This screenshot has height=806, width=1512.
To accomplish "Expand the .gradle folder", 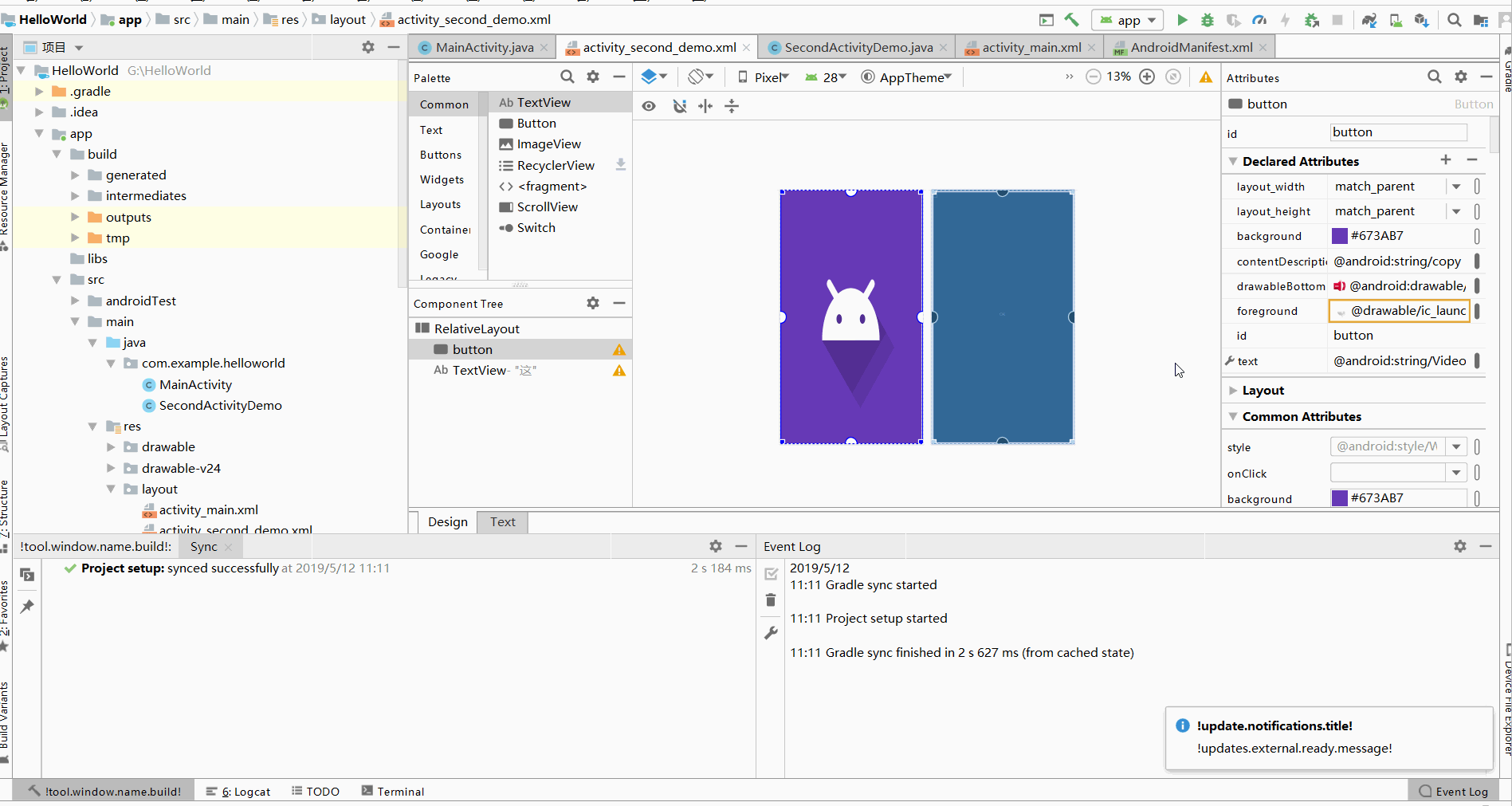I will tap(39, 92).
